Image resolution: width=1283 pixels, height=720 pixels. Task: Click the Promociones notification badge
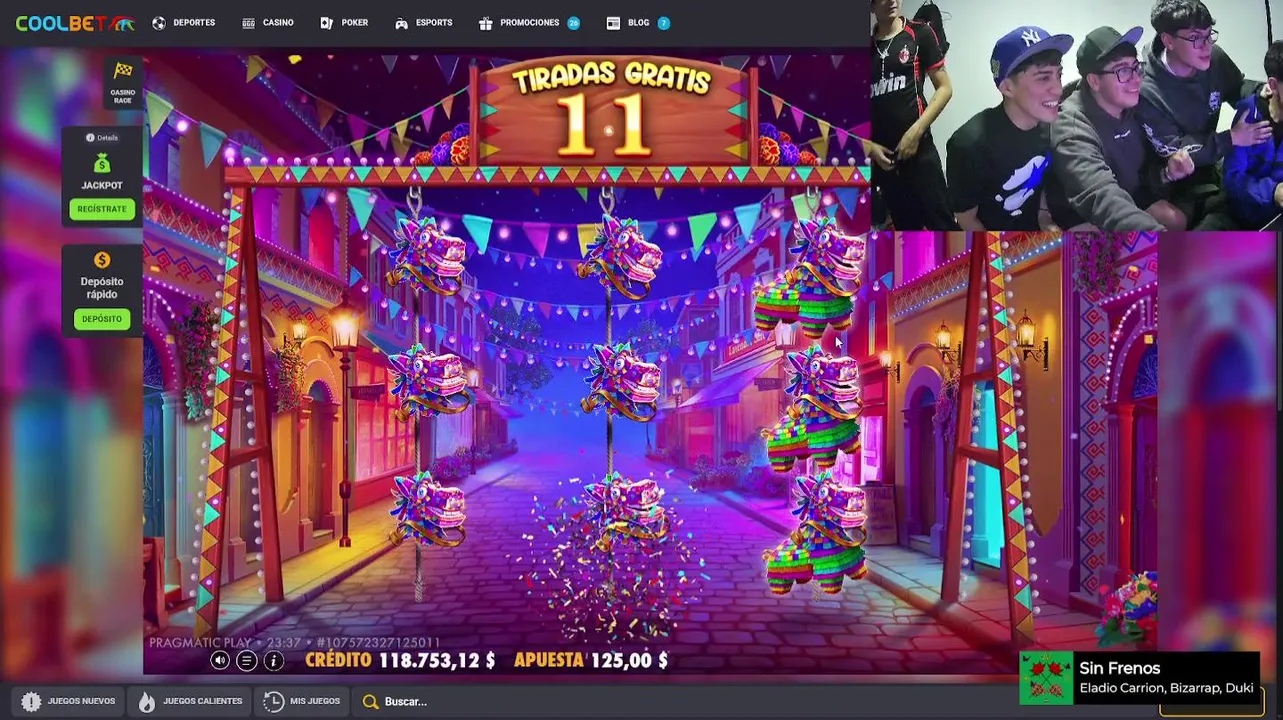pos(573,23)
